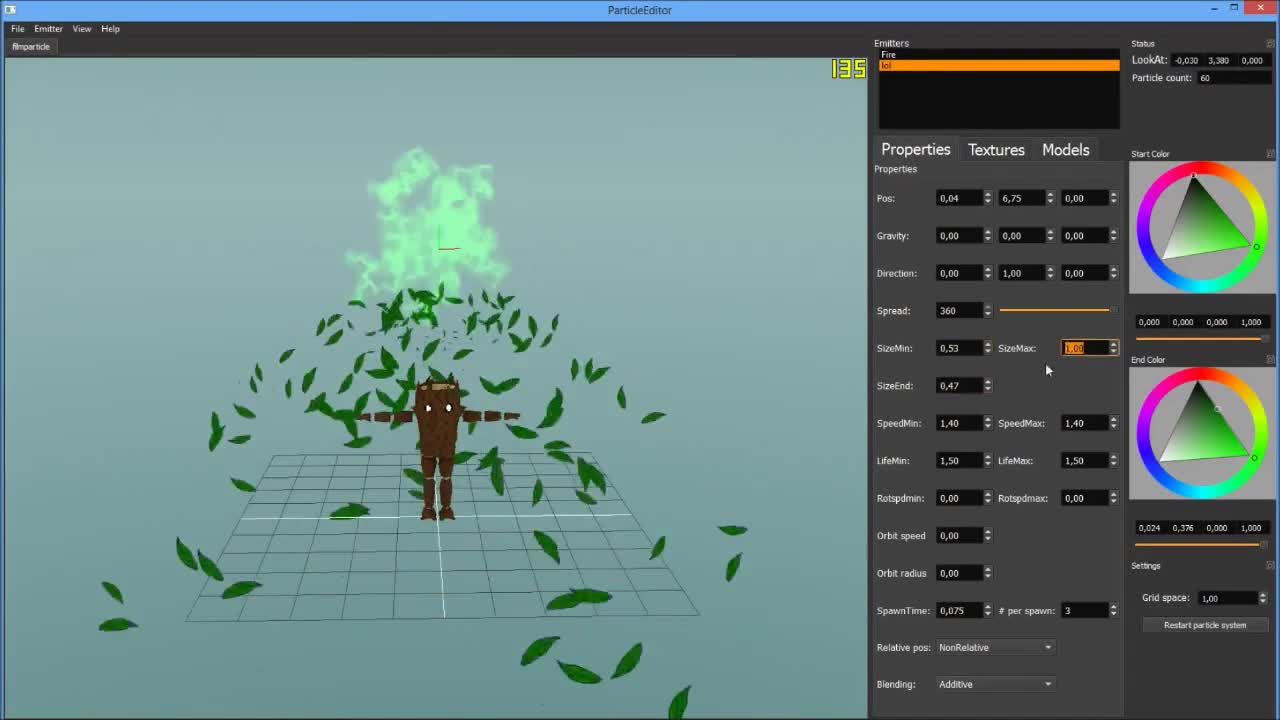This screenshot has width=1280, height=720.
Task: Click the Direction Y field showing 1,00
Action: [1021, 273]
